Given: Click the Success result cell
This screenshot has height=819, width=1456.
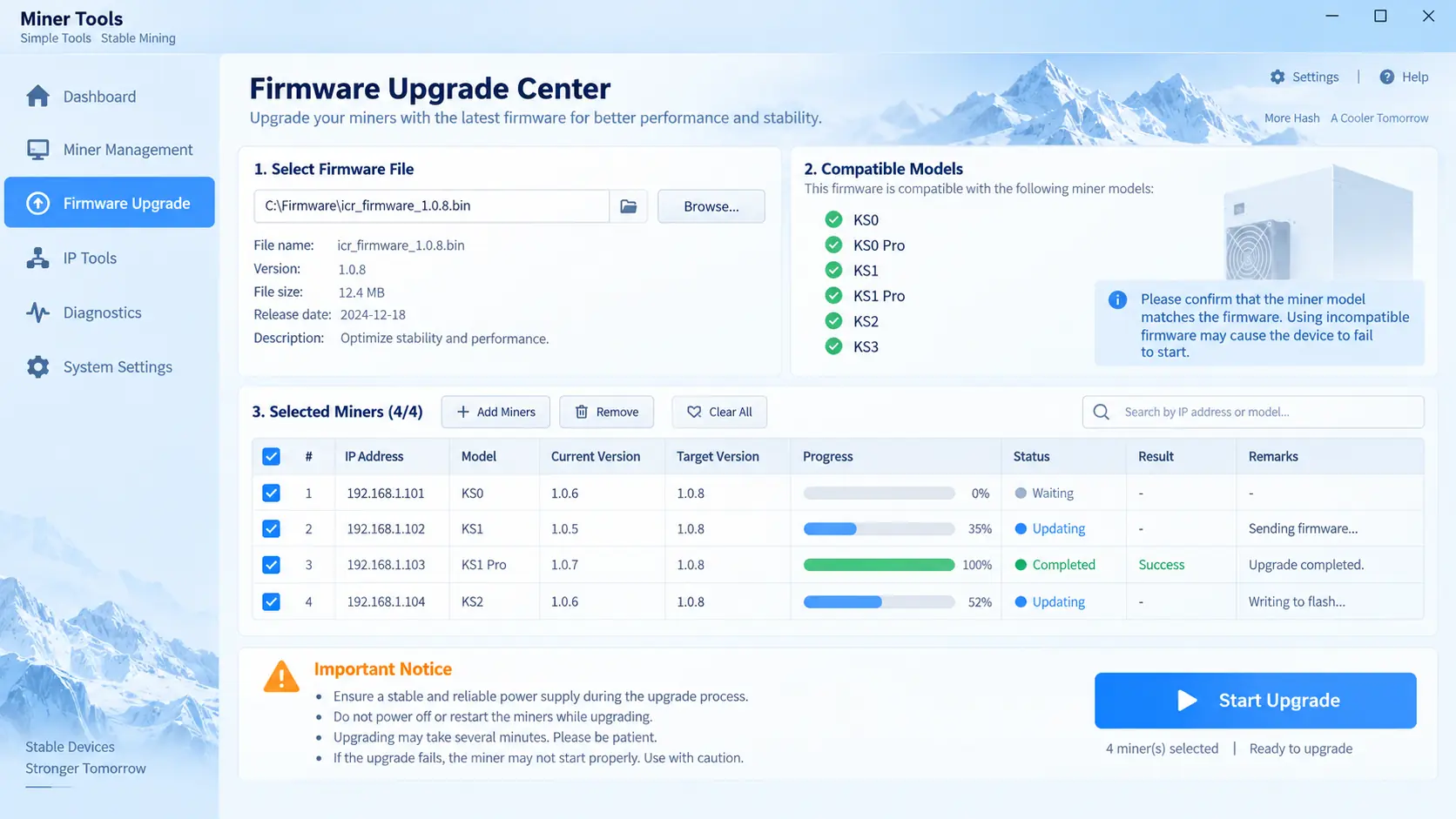Looking at the screenshot, I should (1162, 565).
